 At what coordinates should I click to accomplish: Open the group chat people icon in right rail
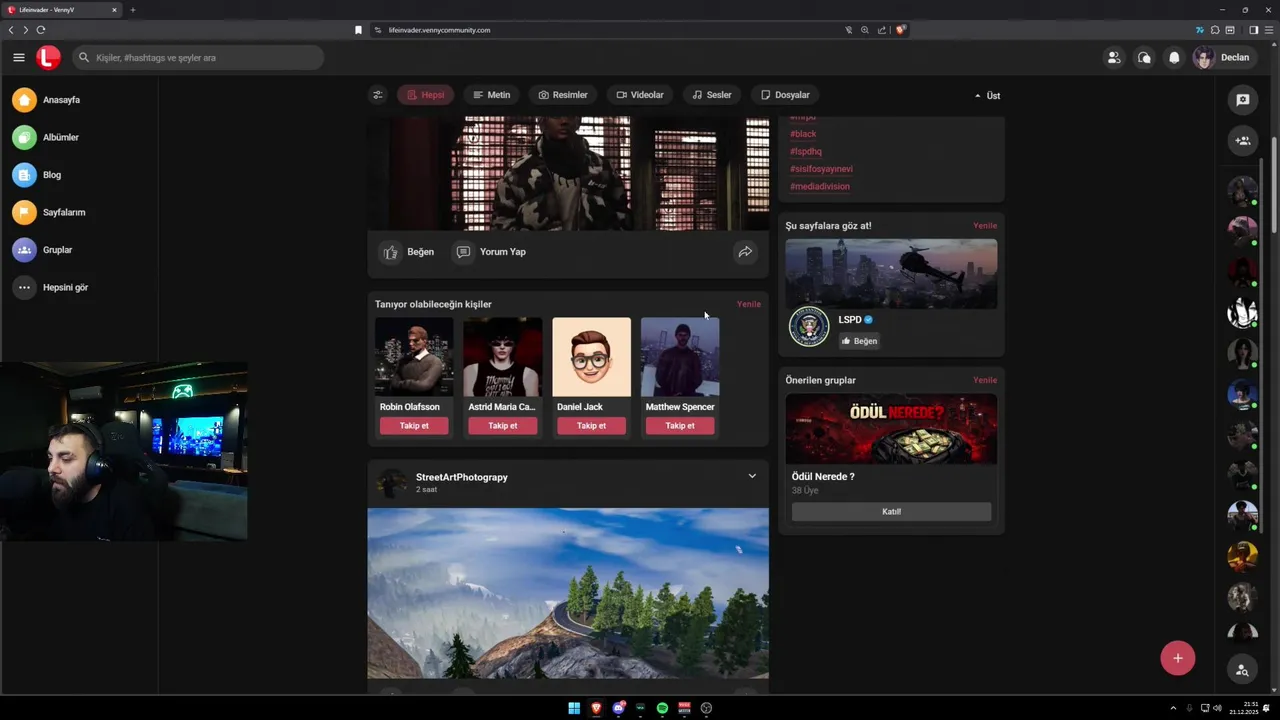point(1243,141)
